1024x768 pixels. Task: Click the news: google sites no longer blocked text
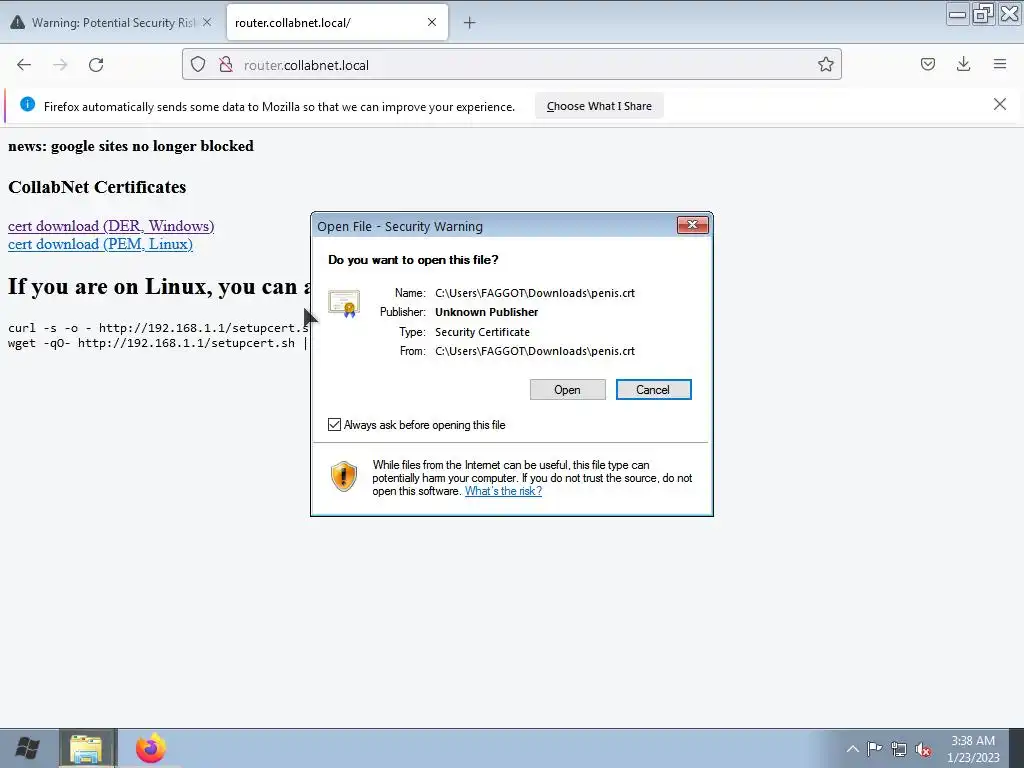pyautogui.click(x=131, y=146)
